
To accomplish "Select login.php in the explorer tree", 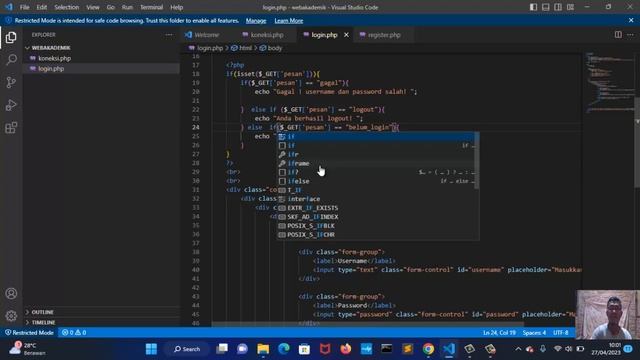I will [51, 69].
